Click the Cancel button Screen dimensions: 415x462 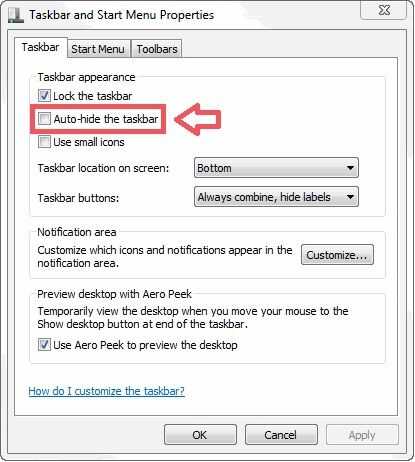[x=281, y=435]
